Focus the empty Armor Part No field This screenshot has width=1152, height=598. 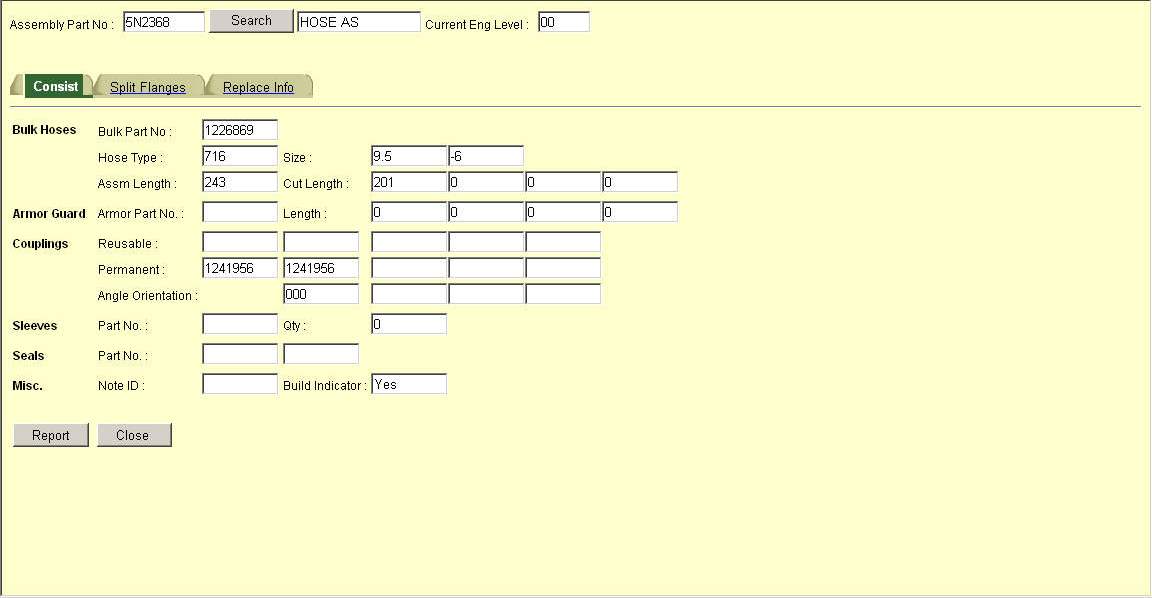[240, 212]
